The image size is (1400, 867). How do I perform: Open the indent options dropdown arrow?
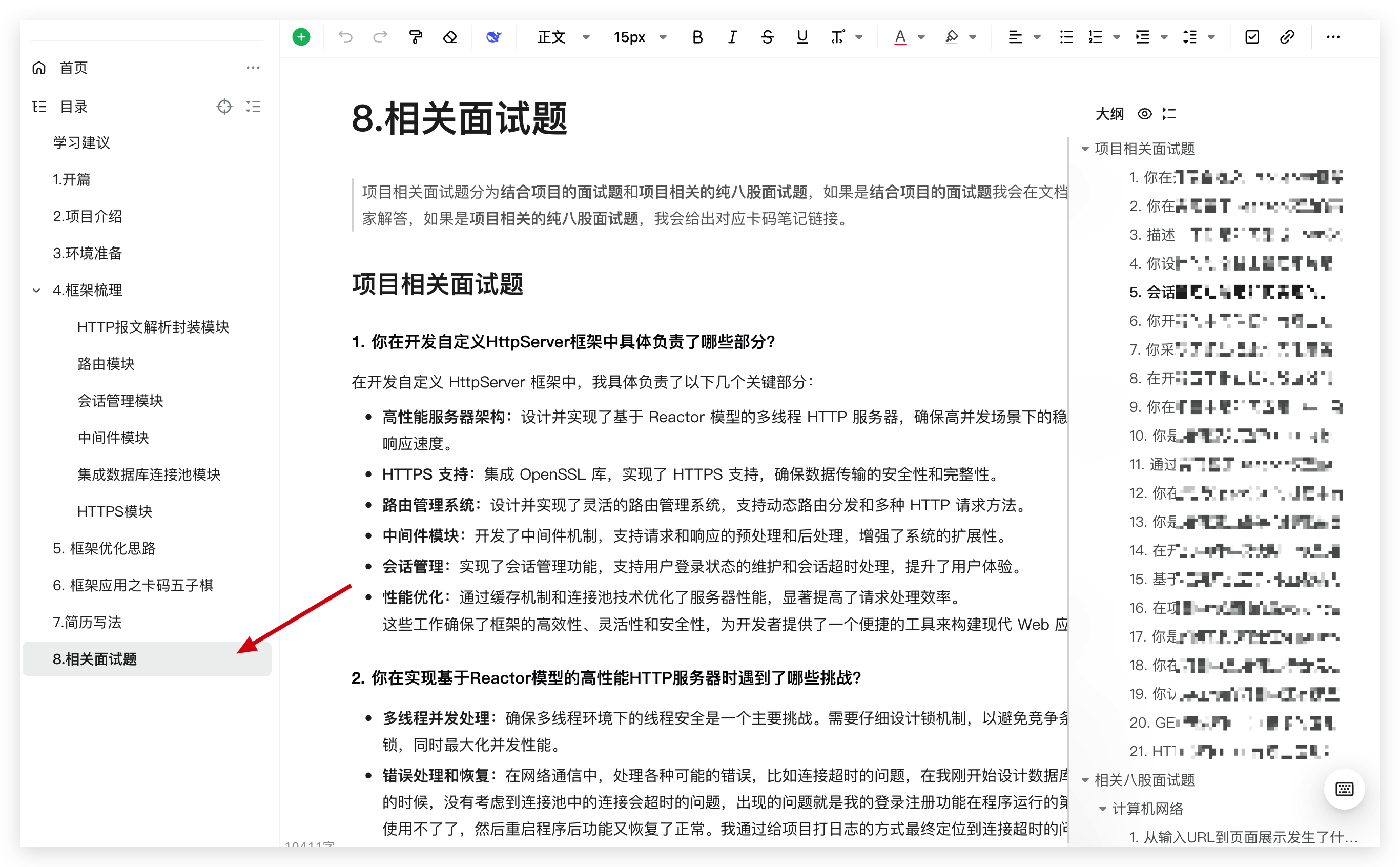tap(1164, 38)
